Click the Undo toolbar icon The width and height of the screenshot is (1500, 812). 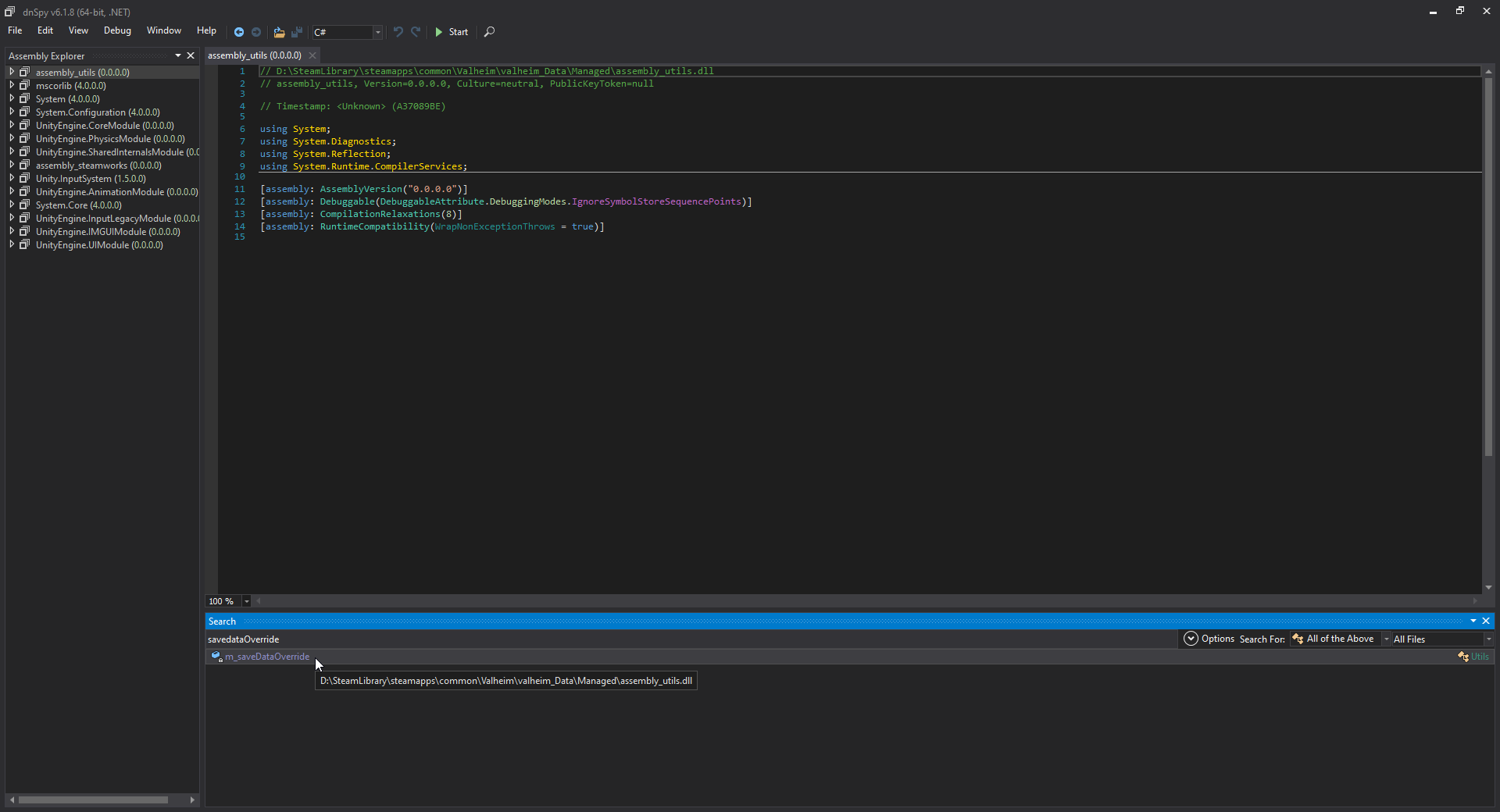398,32
